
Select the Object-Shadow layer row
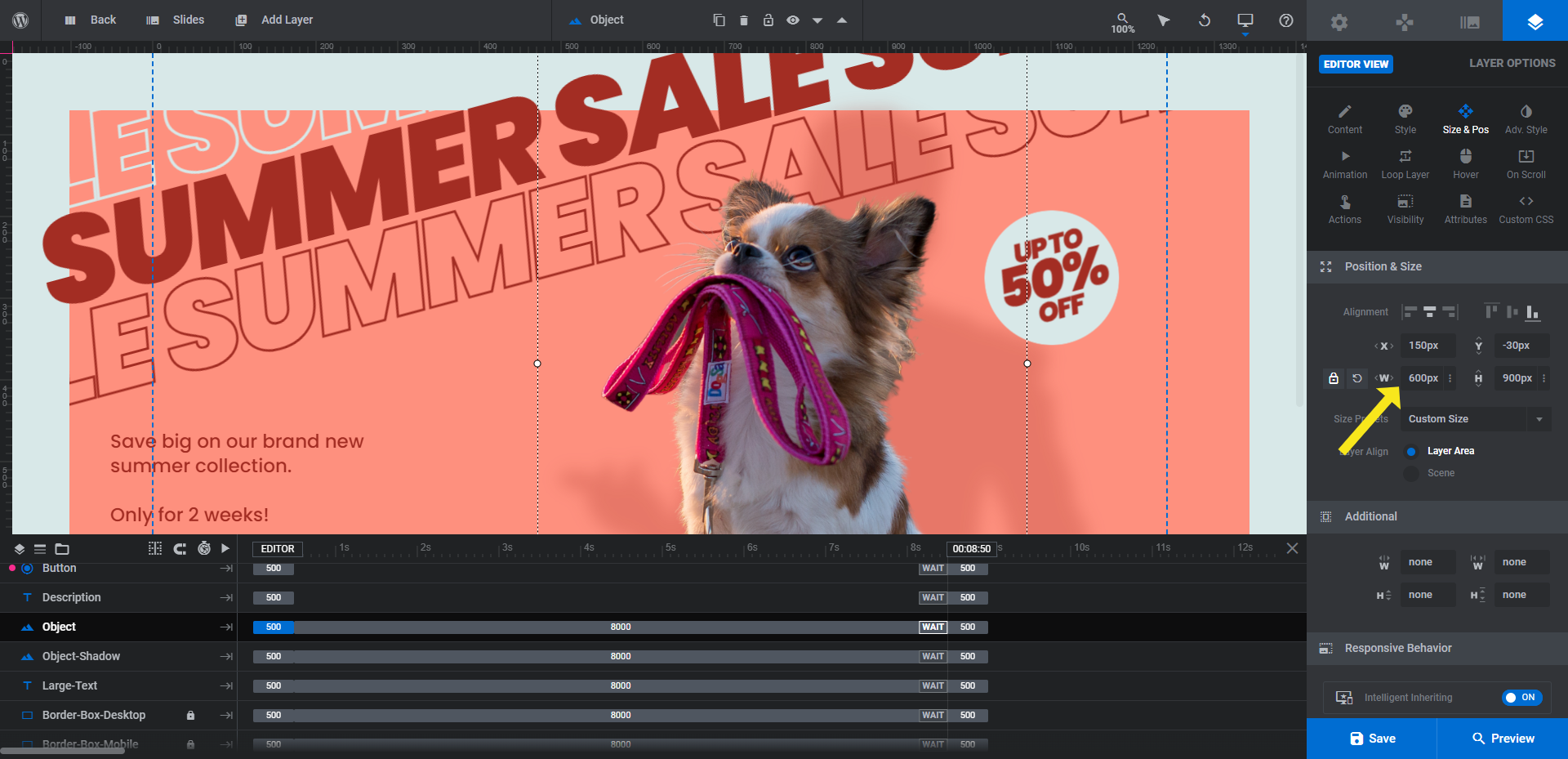pyautogui.click(x=118, y=656)
